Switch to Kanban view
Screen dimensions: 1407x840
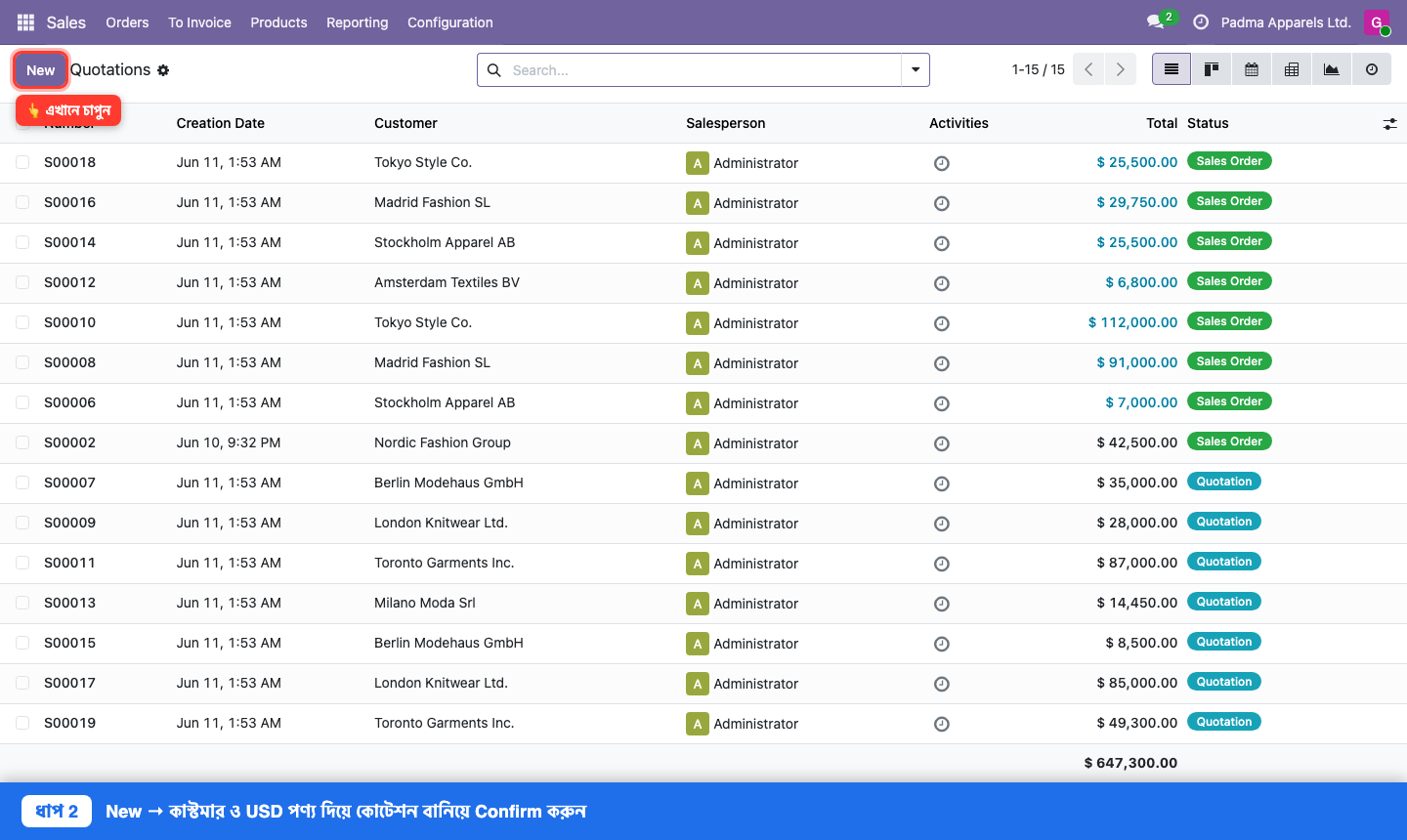point(1212,69)
